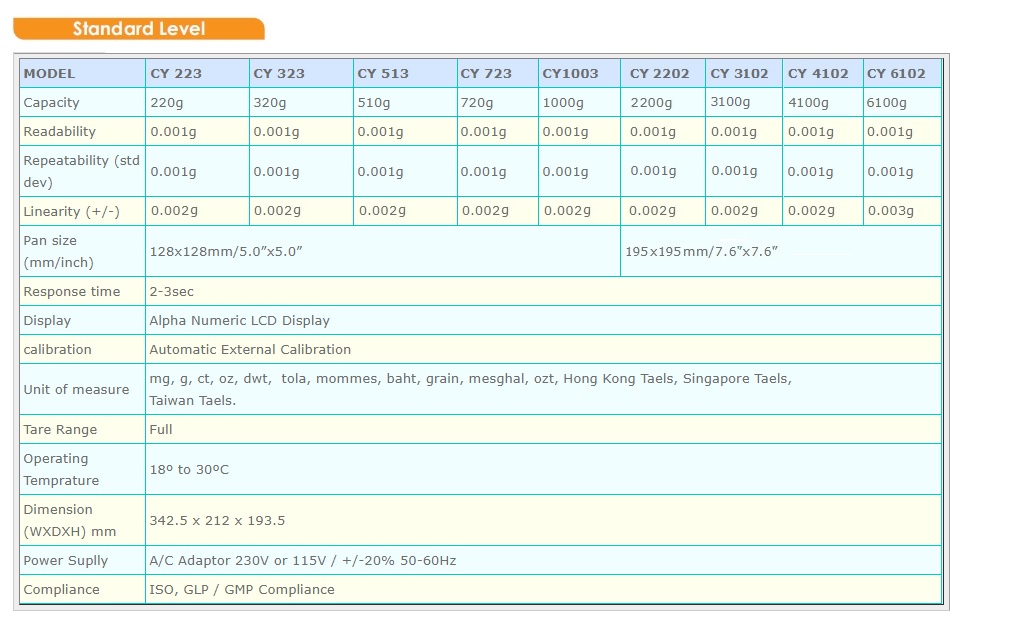Select the Operating Temprature label

tap(61, 469)
